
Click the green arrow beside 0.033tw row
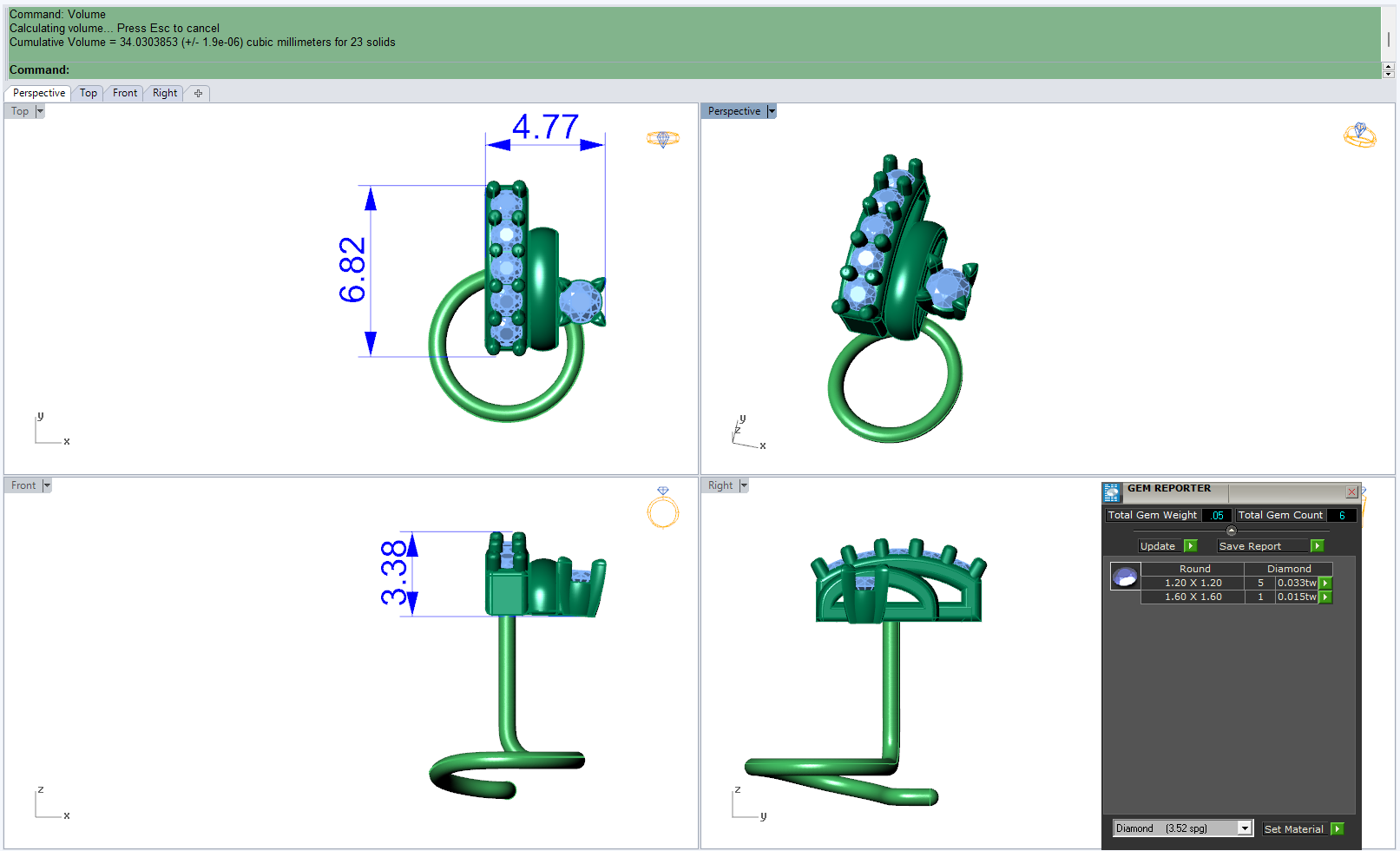click(1325, 584)
